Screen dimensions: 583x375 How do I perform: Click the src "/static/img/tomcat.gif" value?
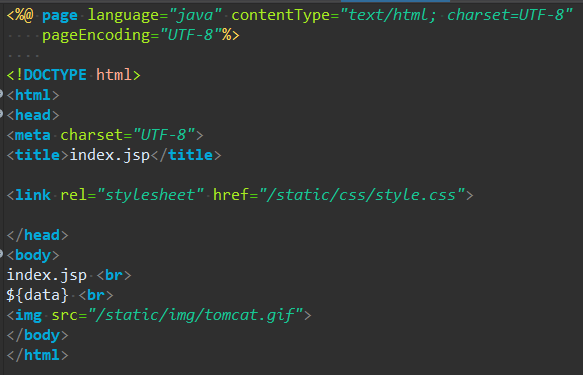coord(196,316)
